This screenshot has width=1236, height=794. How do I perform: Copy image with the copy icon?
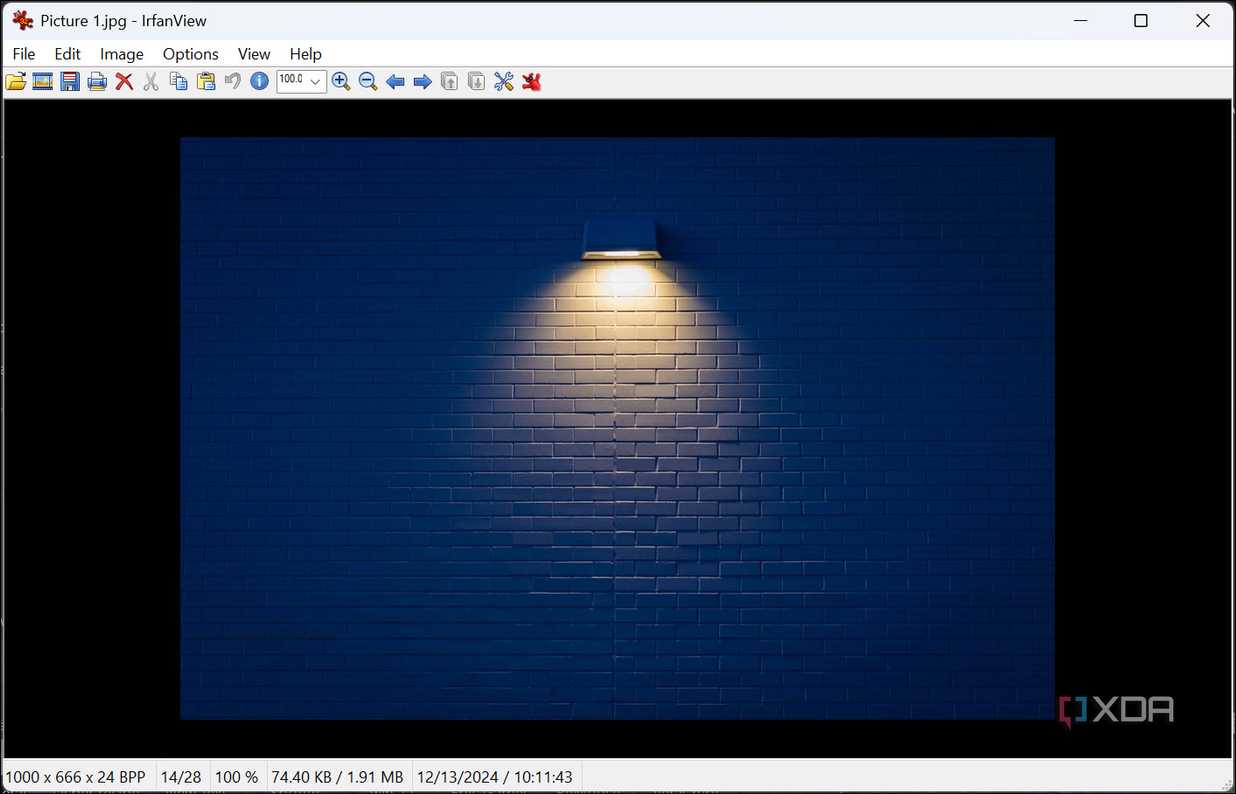(178, 82)
